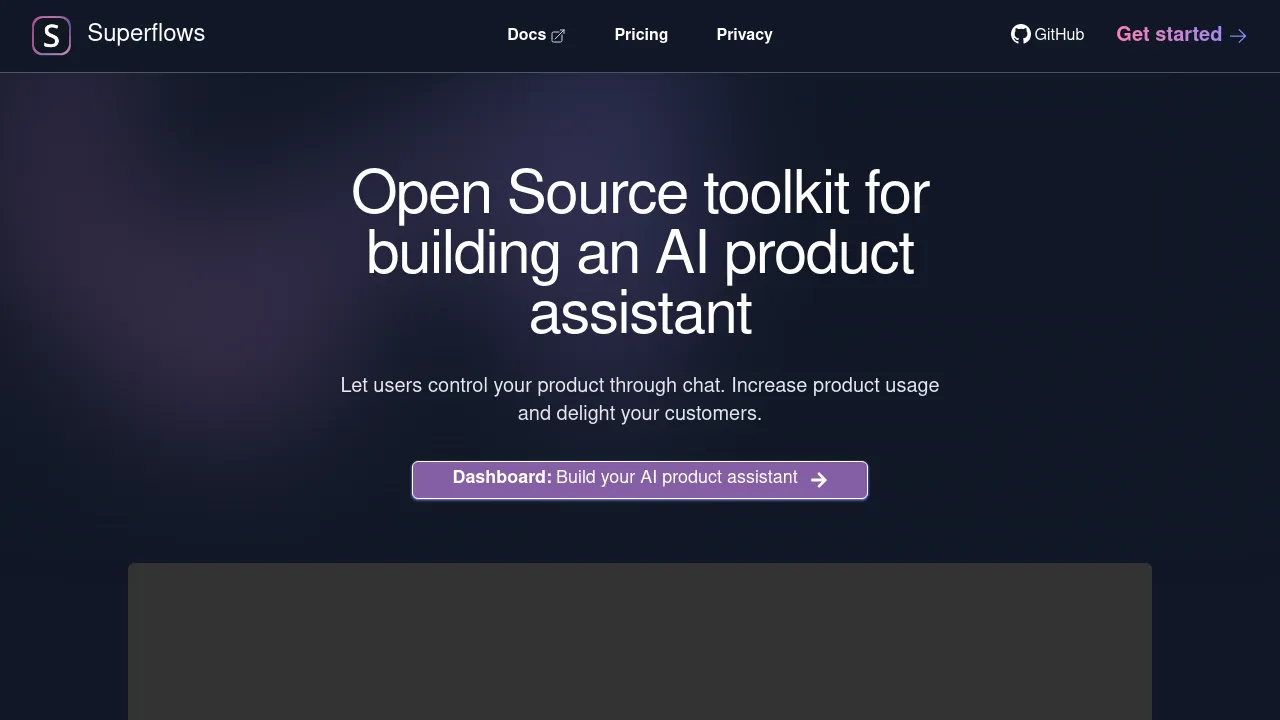Select the small square external-link glyph in the navbar
The image size is (1280, 720).
[556, 34]
